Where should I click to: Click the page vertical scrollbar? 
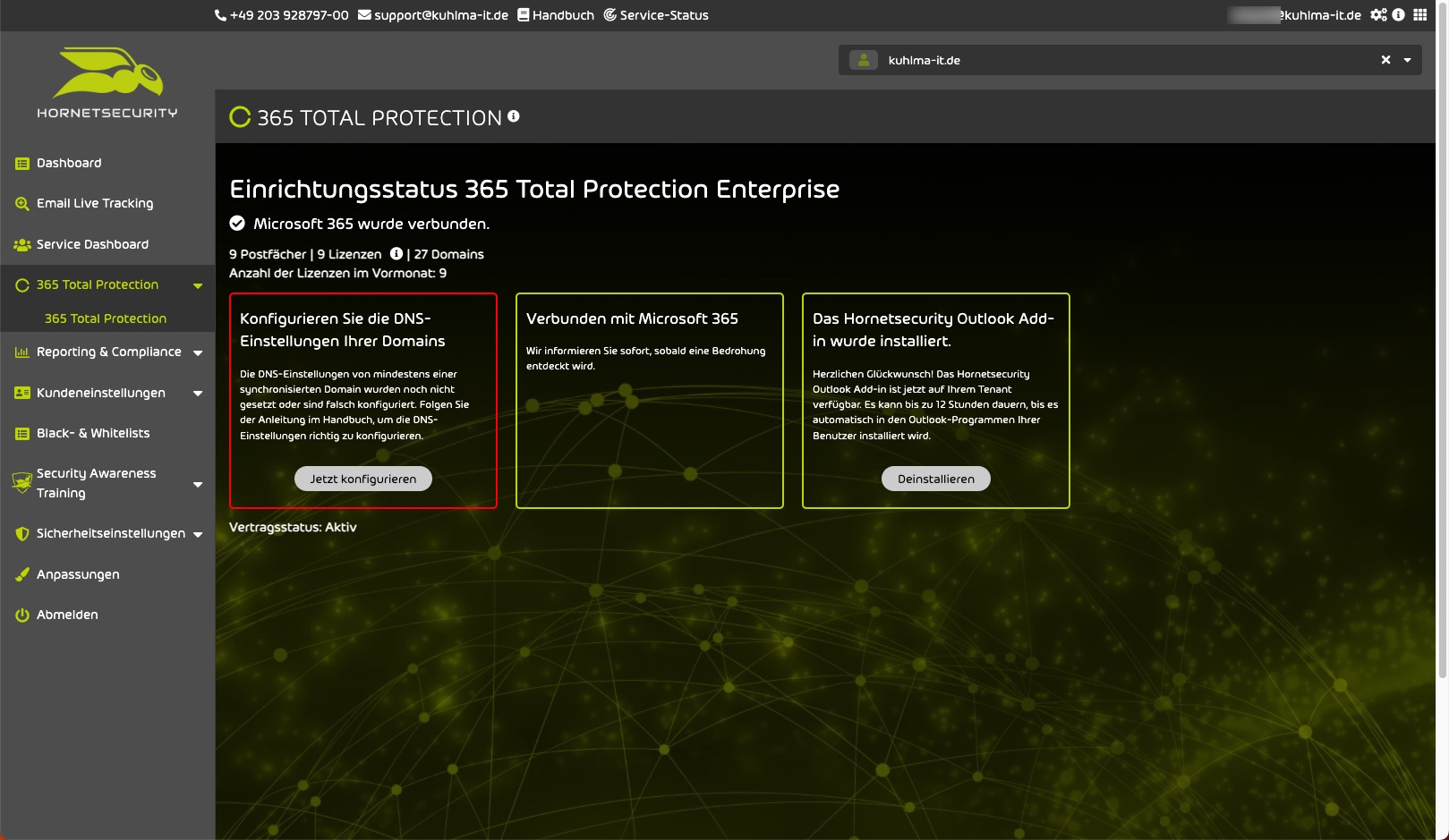point(1442,340)
